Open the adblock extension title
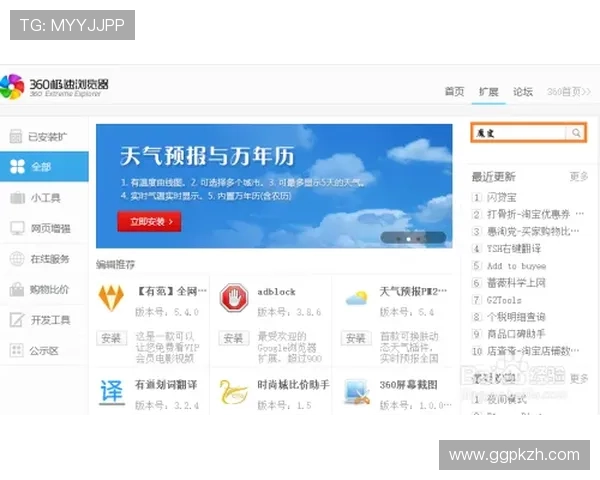 pyautogui.click(x=276, y=292)
